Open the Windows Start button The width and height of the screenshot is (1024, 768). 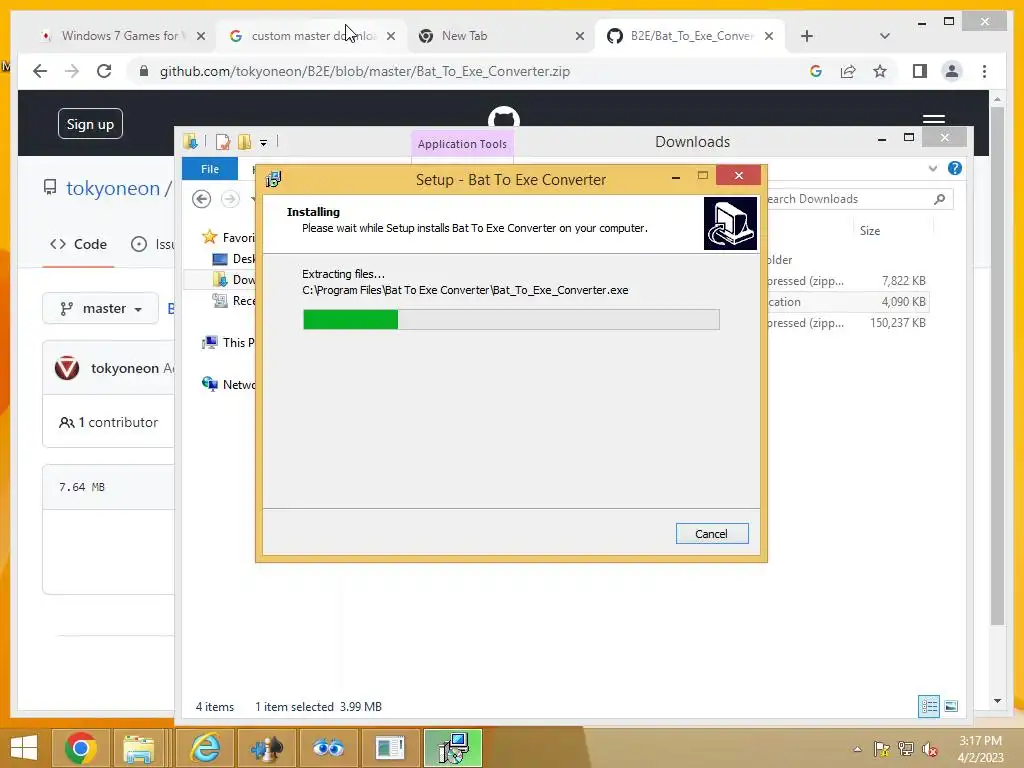pyautogui.click(x=24, y=748)
